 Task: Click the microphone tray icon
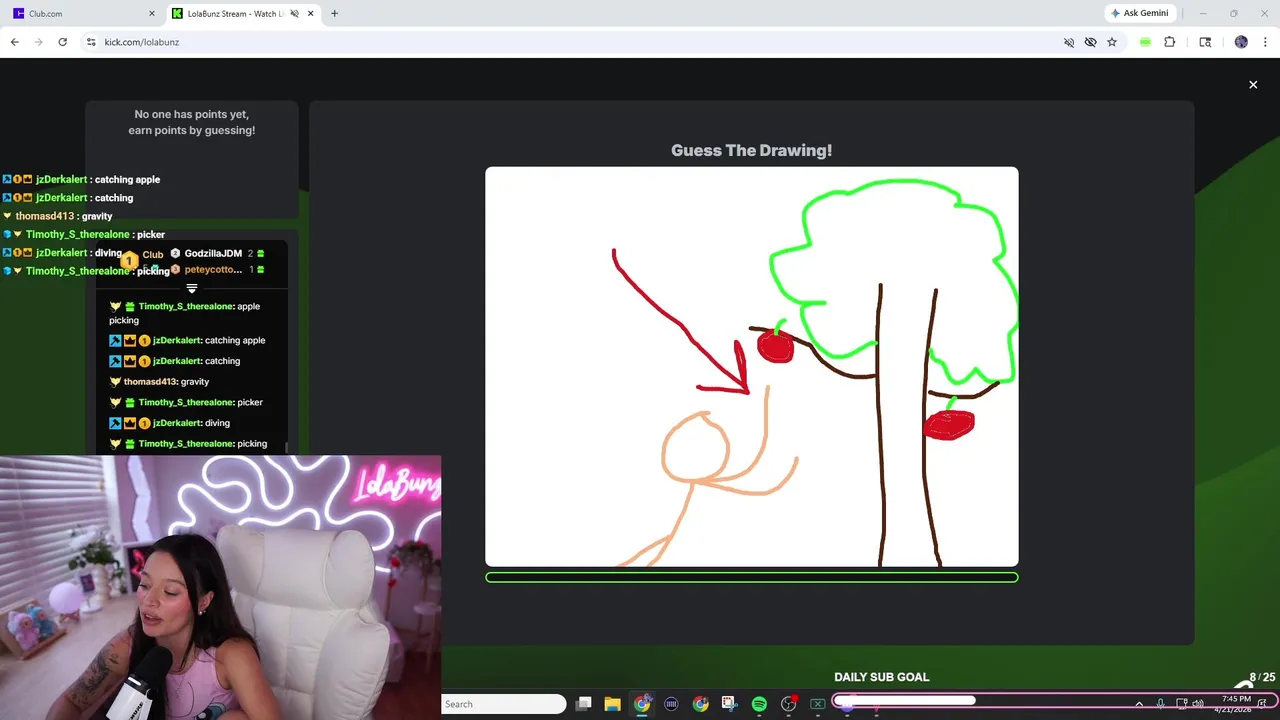1160,704
